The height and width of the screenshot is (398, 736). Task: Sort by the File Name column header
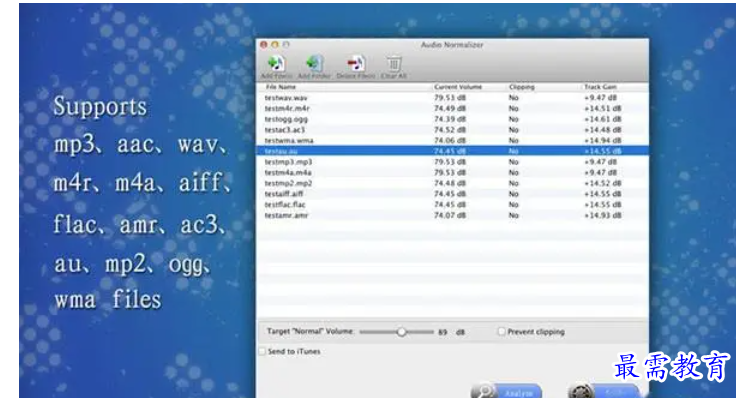pos(281,87)
